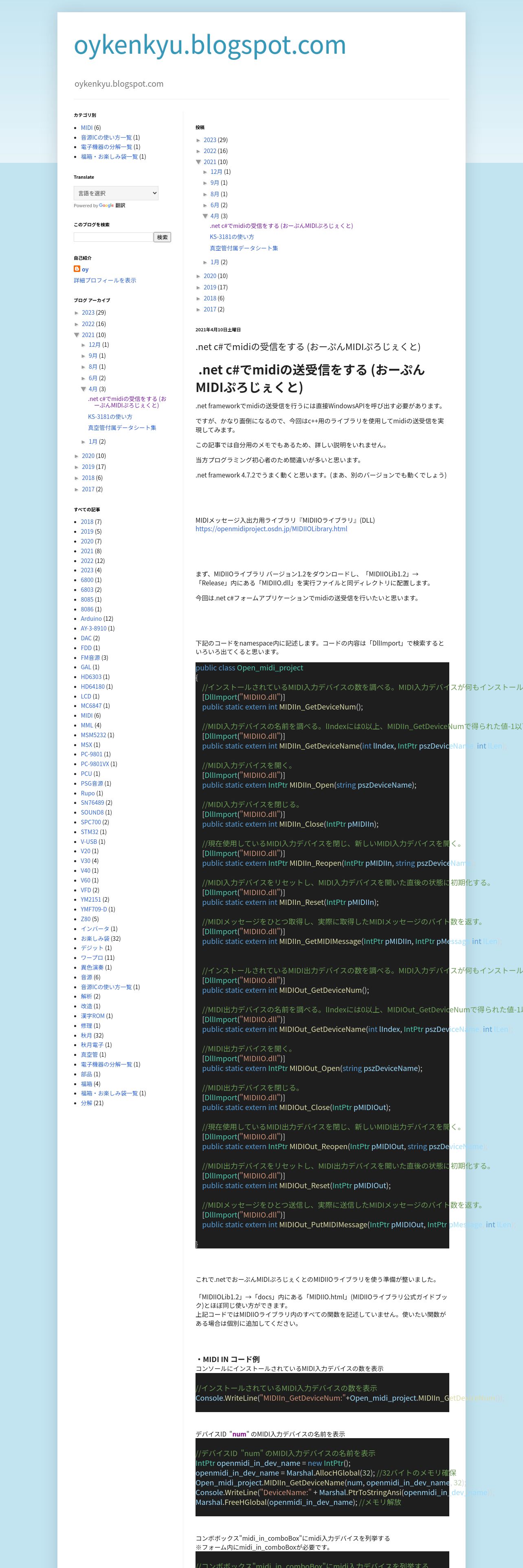Select the YM2151 (2) label
The height and width of the screenshot is (1568, 523).
coord(91,900)
